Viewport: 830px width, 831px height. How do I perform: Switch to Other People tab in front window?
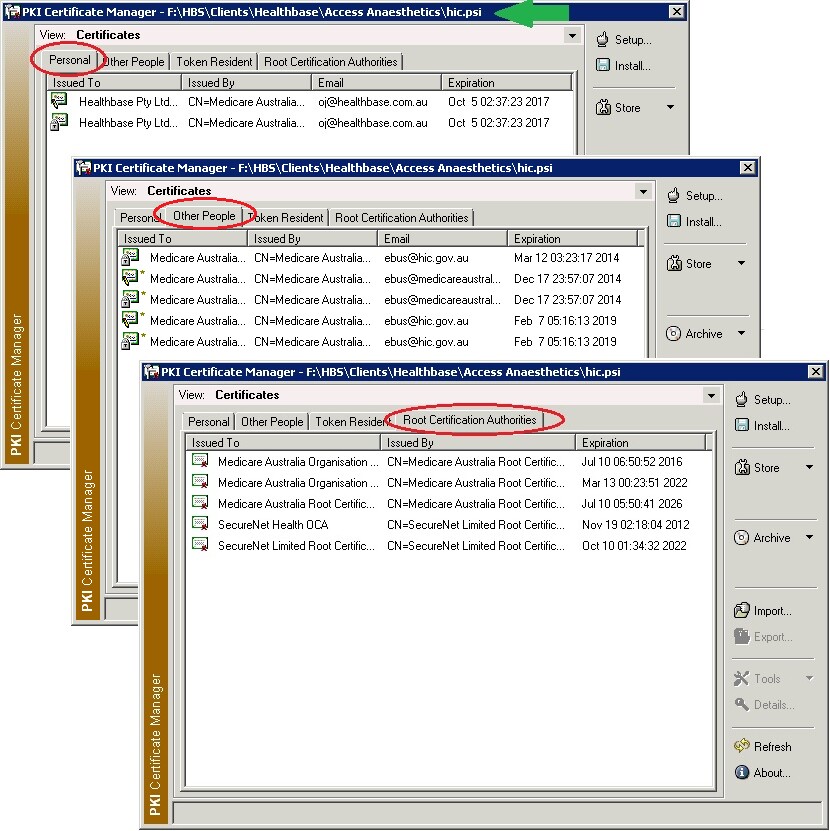[272, 421]
